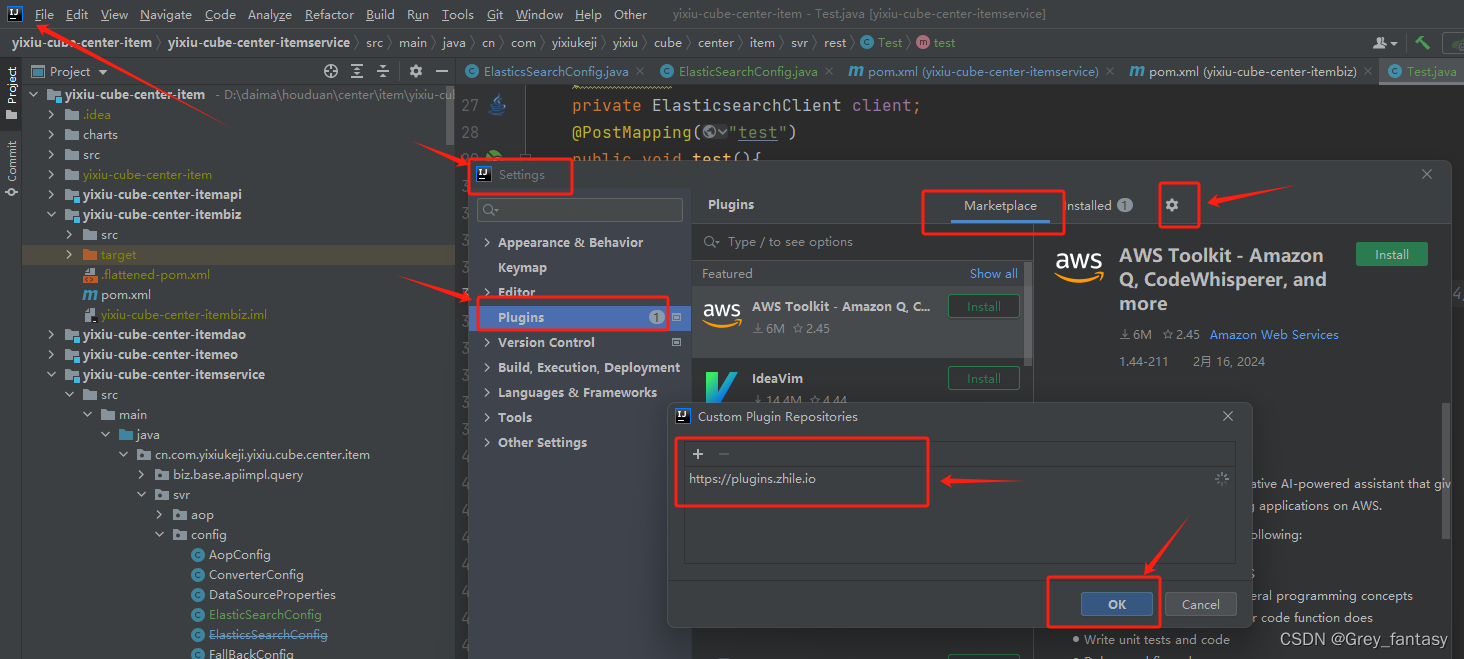Click the project-level marker beside Version Control

click(x=676, y=342)
